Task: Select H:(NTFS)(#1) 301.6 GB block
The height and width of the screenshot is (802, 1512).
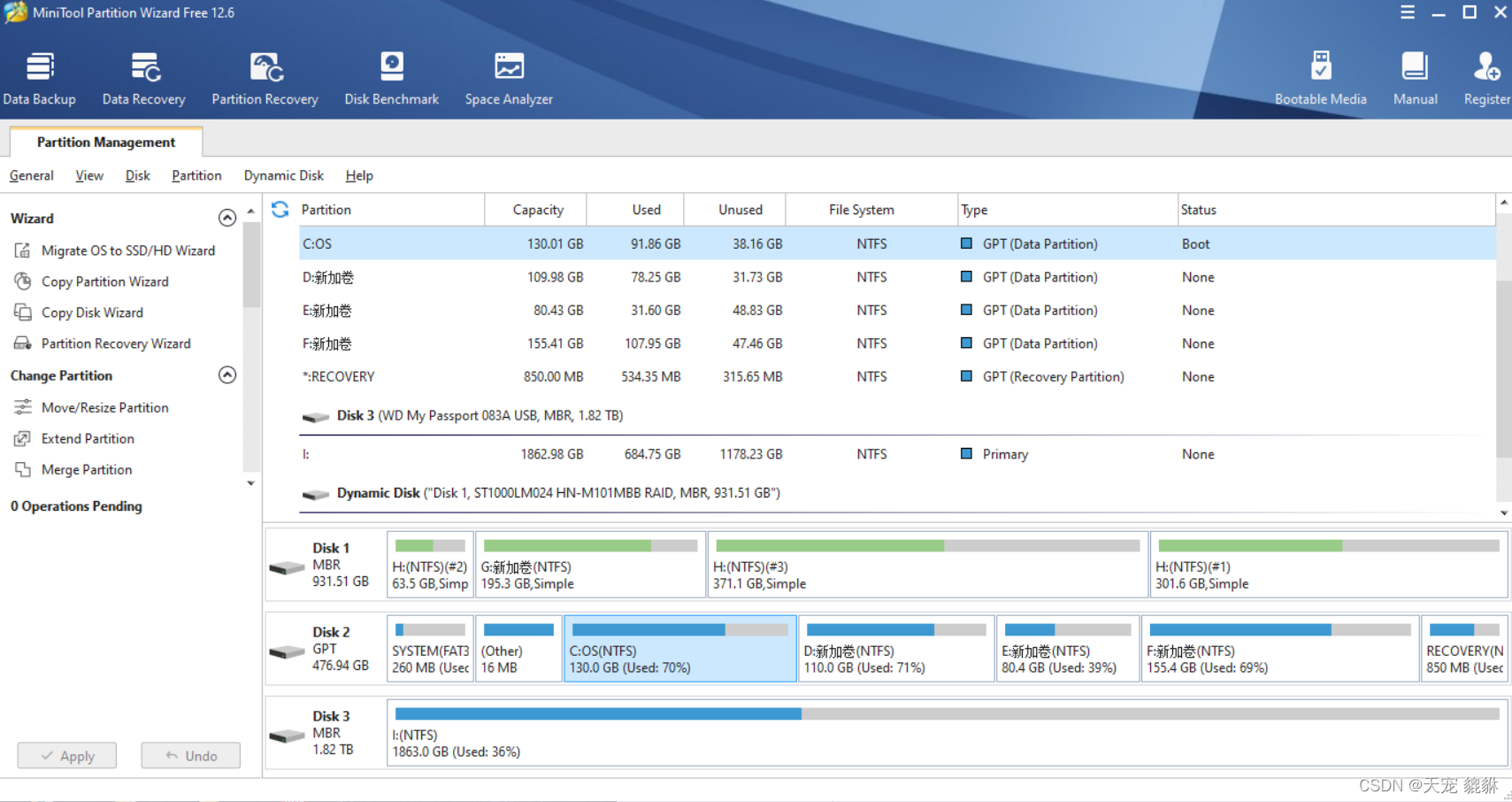Action: pyautogui.click(x=1329, y=564)
